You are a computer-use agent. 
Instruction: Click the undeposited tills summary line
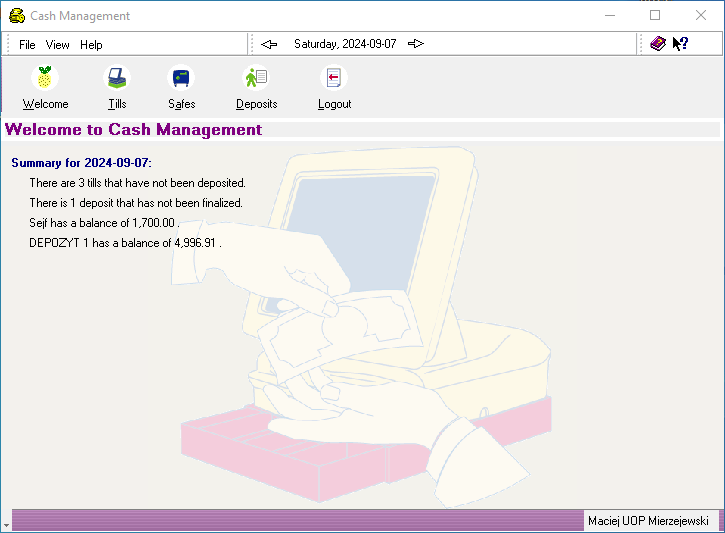point(137,183)
